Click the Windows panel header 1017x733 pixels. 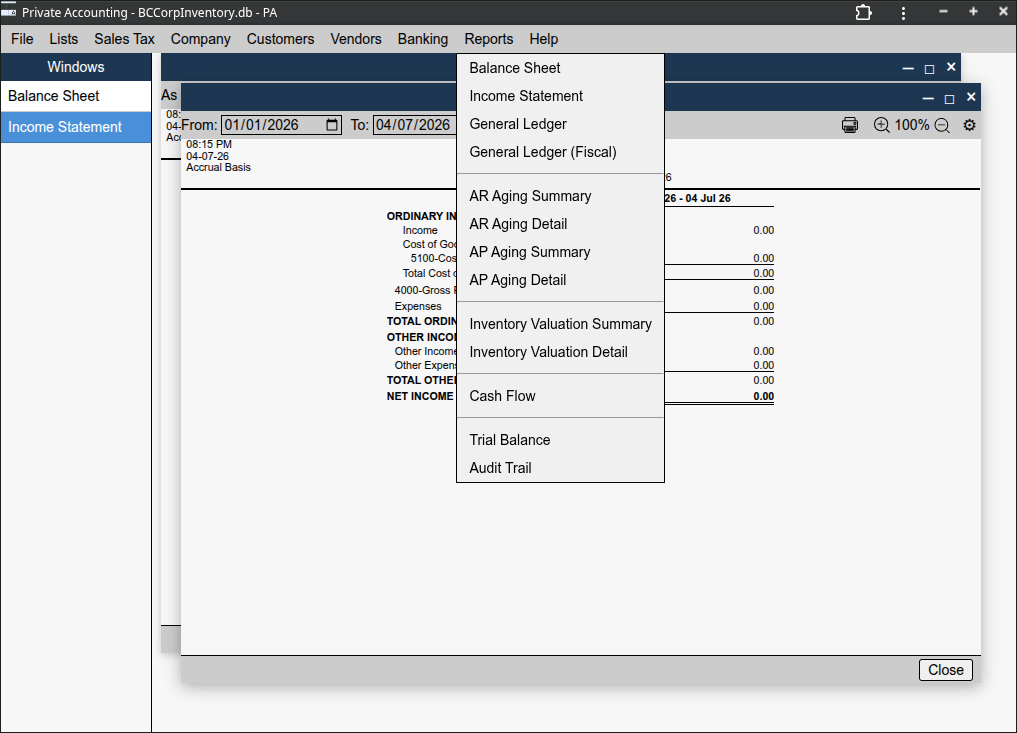(x=76, y=67)
